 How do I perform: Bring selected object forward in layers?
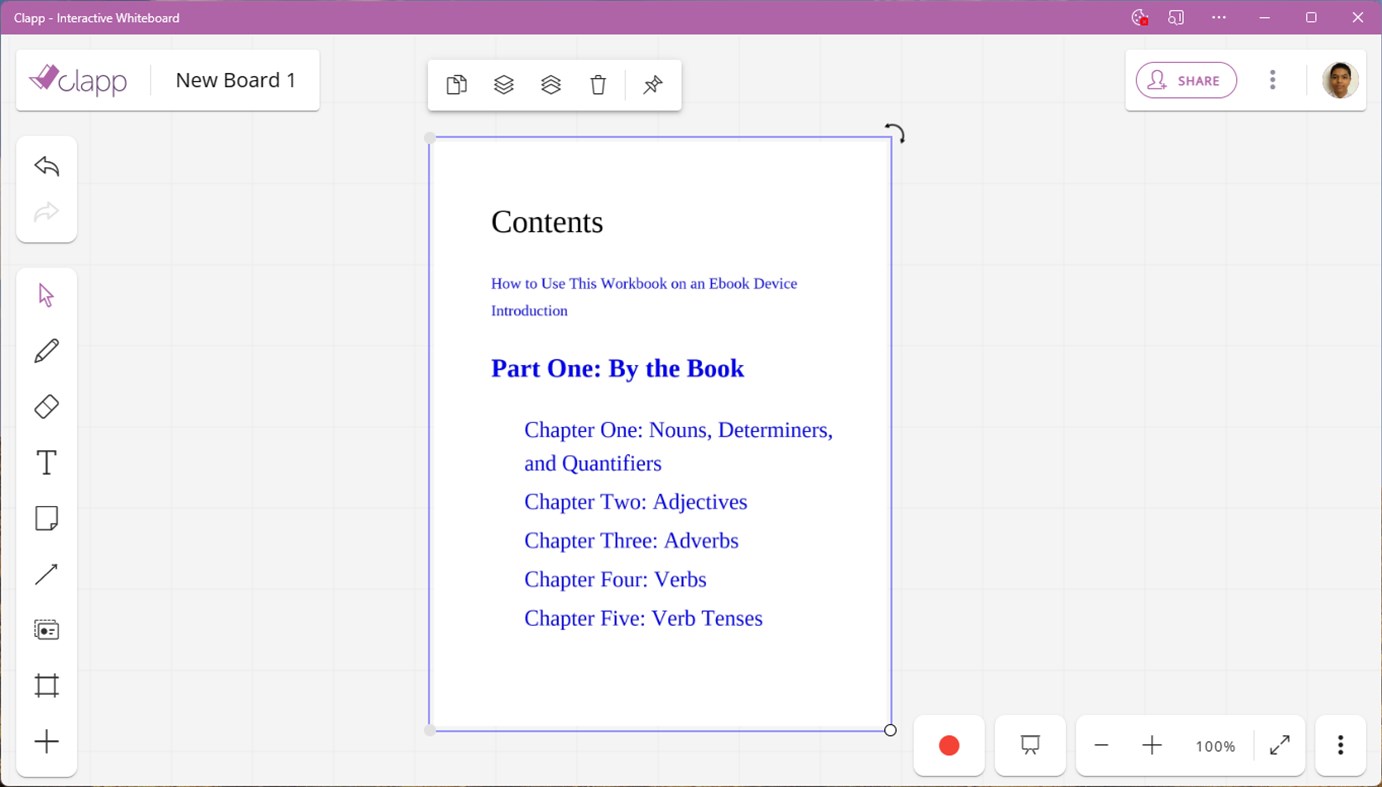[504, 84]
